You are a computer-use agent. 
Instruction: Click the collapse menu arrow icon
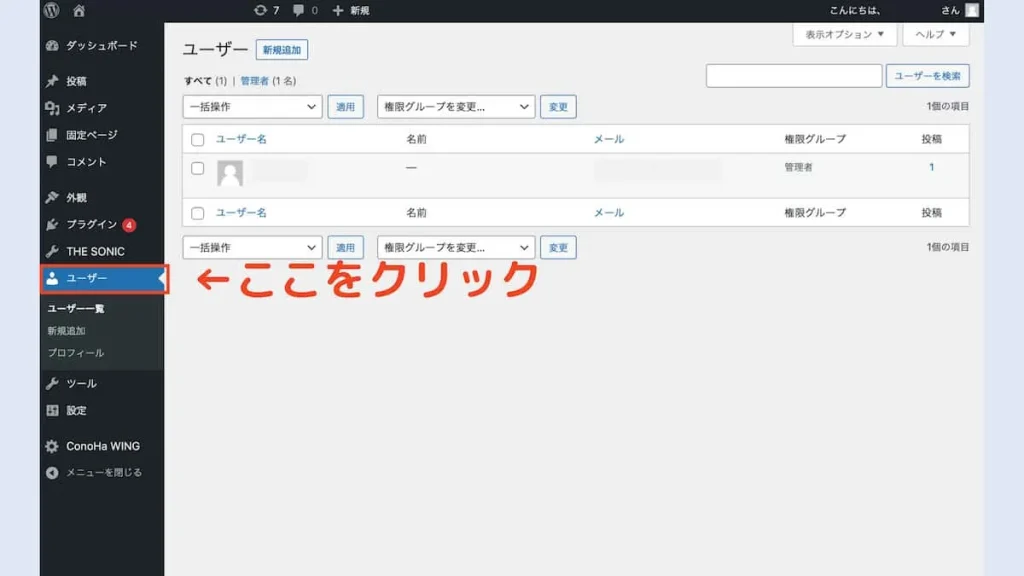[x=52, y=473]
